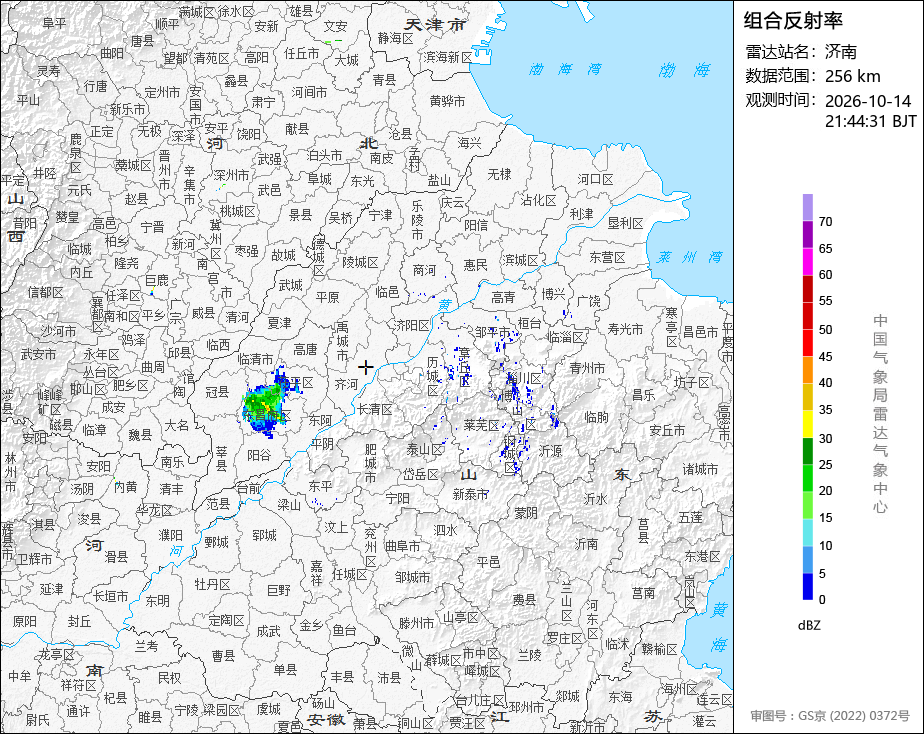Select the 安丘市 map label
The height and width of the screenshot is (734, 924).
click(x=667, y=431)
